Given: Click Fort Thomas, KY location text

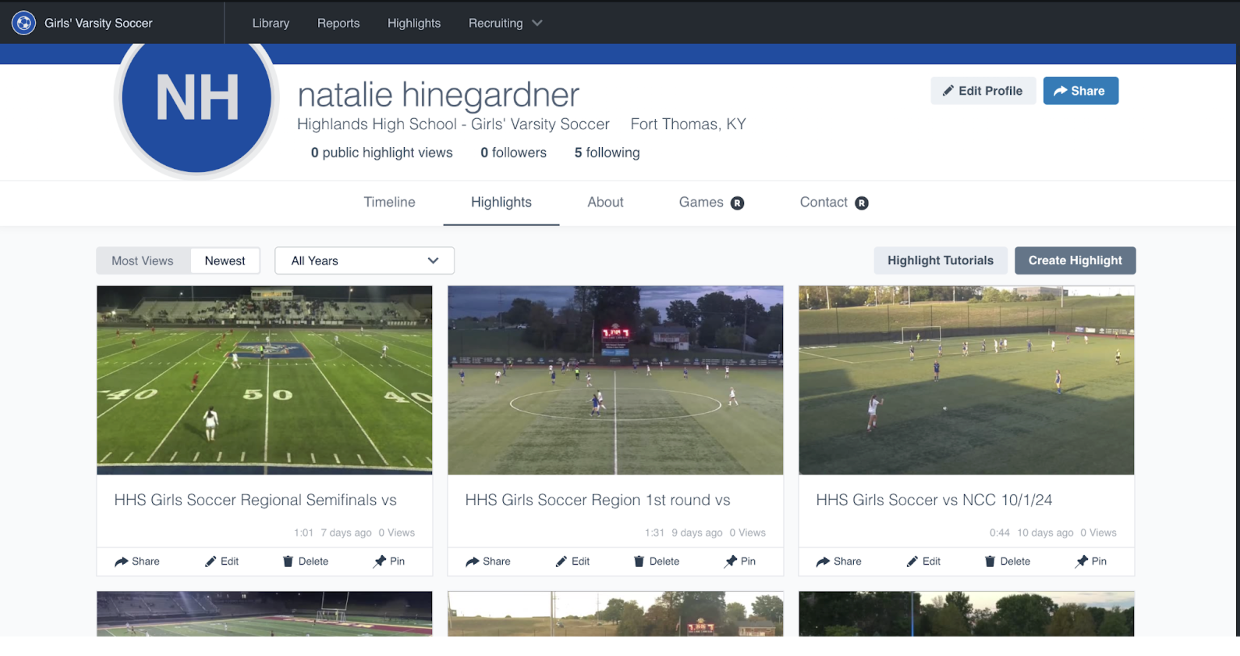Looking at the screenshot, I should pyautogui.click(x=688, y=124).
